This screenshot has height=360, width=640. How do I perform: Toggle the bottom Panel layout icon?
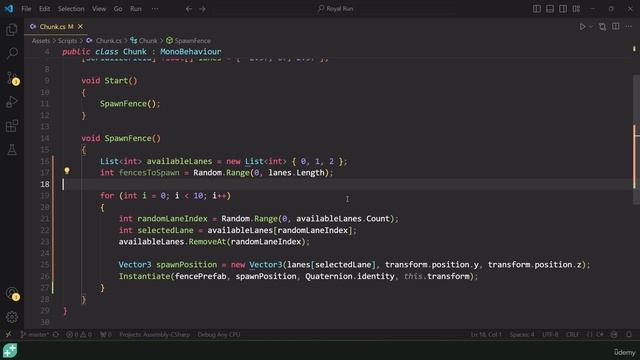pyautogui.click(x=550, y=9)
